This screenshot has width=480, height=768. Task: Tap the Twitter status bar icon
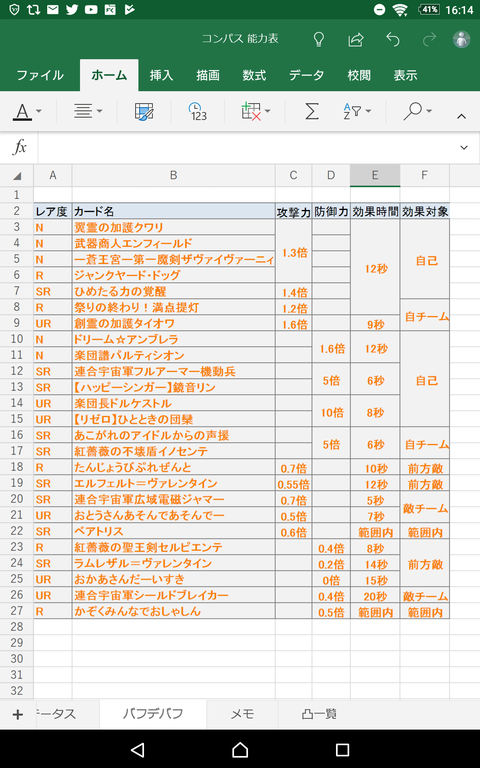72,9
